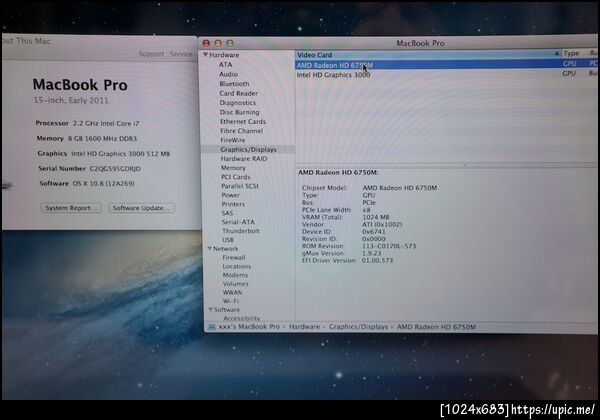Close the MacBook Pro system report window

[206, 43]
